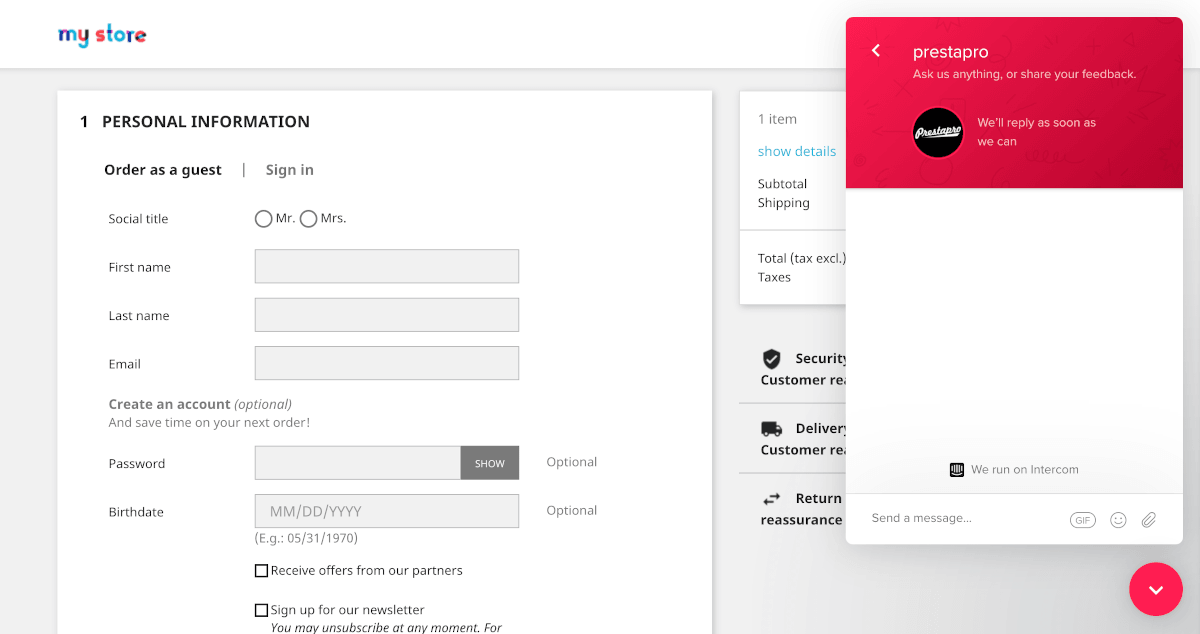
Task: Expand cart with show details
Action: pos(796,151)
